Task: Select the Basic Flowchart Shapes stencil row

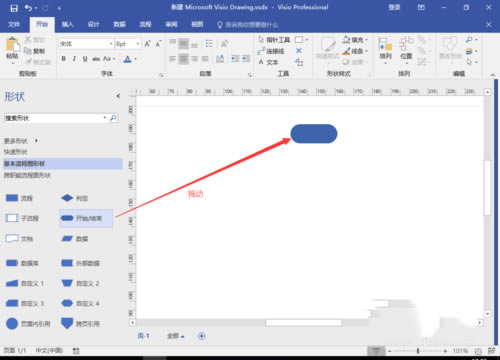Action: [x=63, y=163]
